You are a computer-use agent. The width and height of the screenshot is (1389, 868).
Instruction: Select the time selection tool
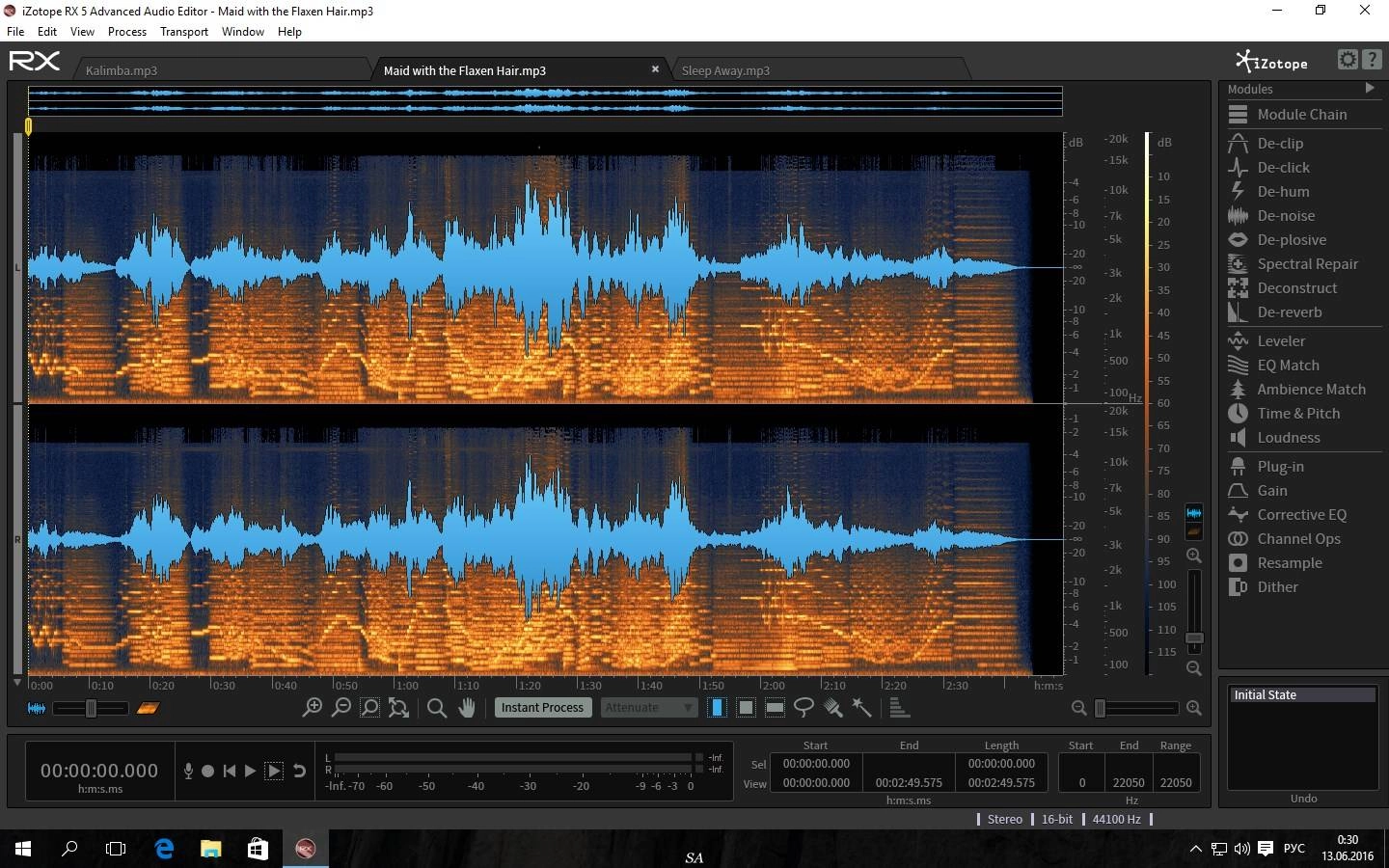click(x=717, y=707)
